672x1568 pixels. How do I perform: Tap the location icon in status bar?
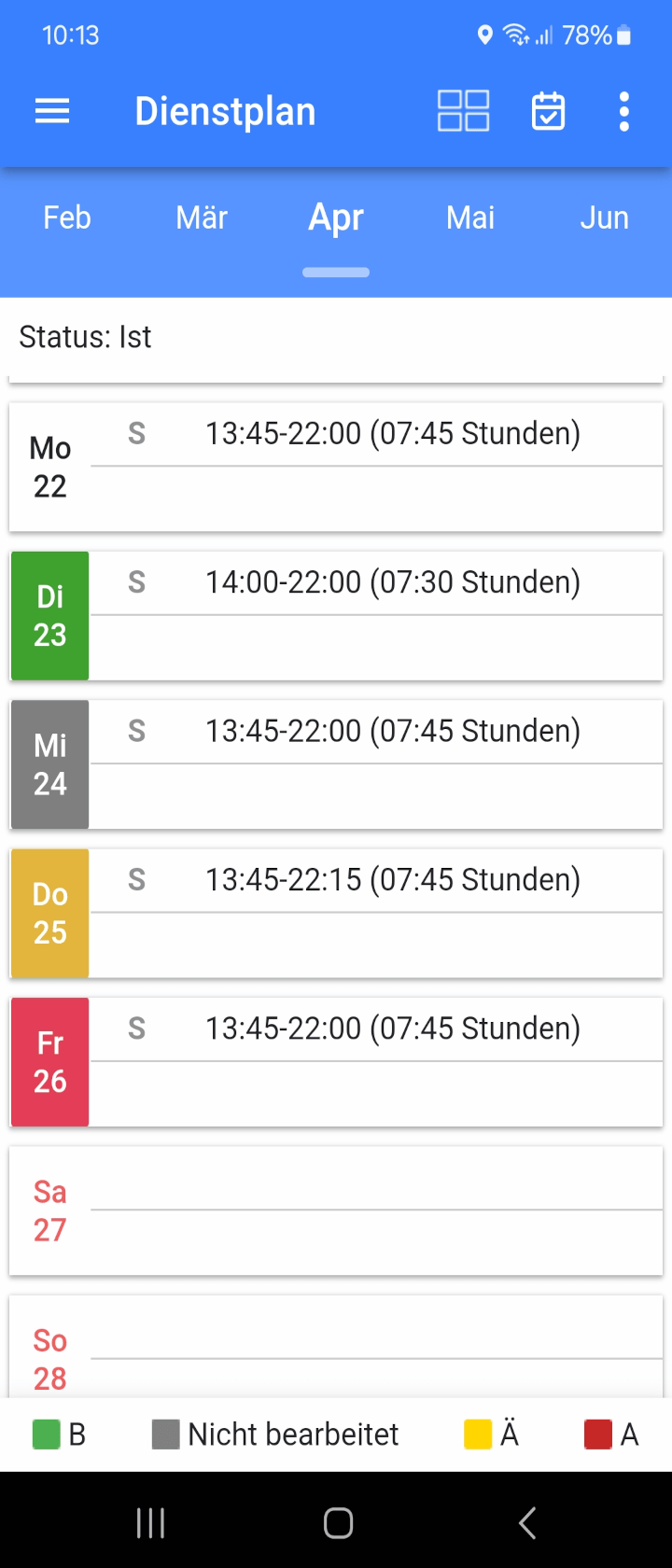point(484,35)
